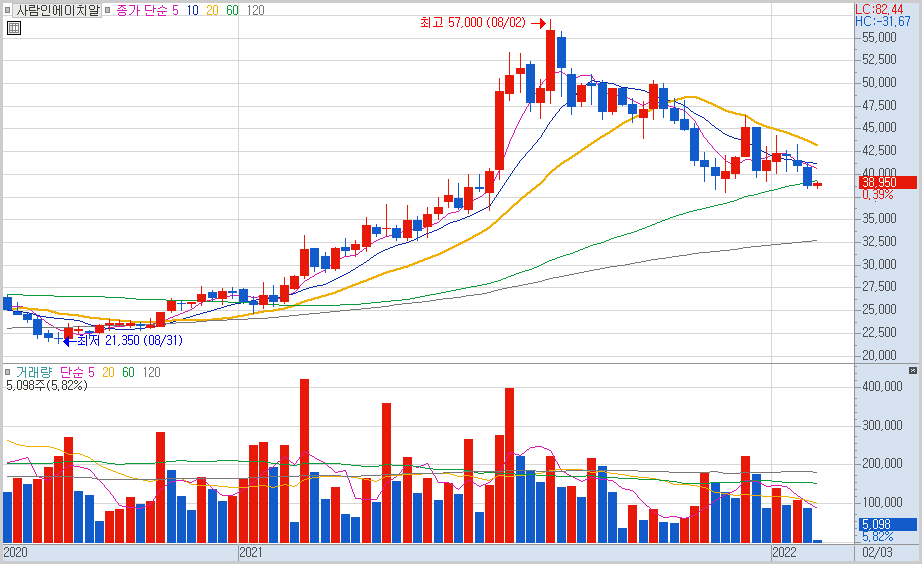Click the HC:-31.67 value
The height and width of the screenshot is (564, 922).
(883, 21)
